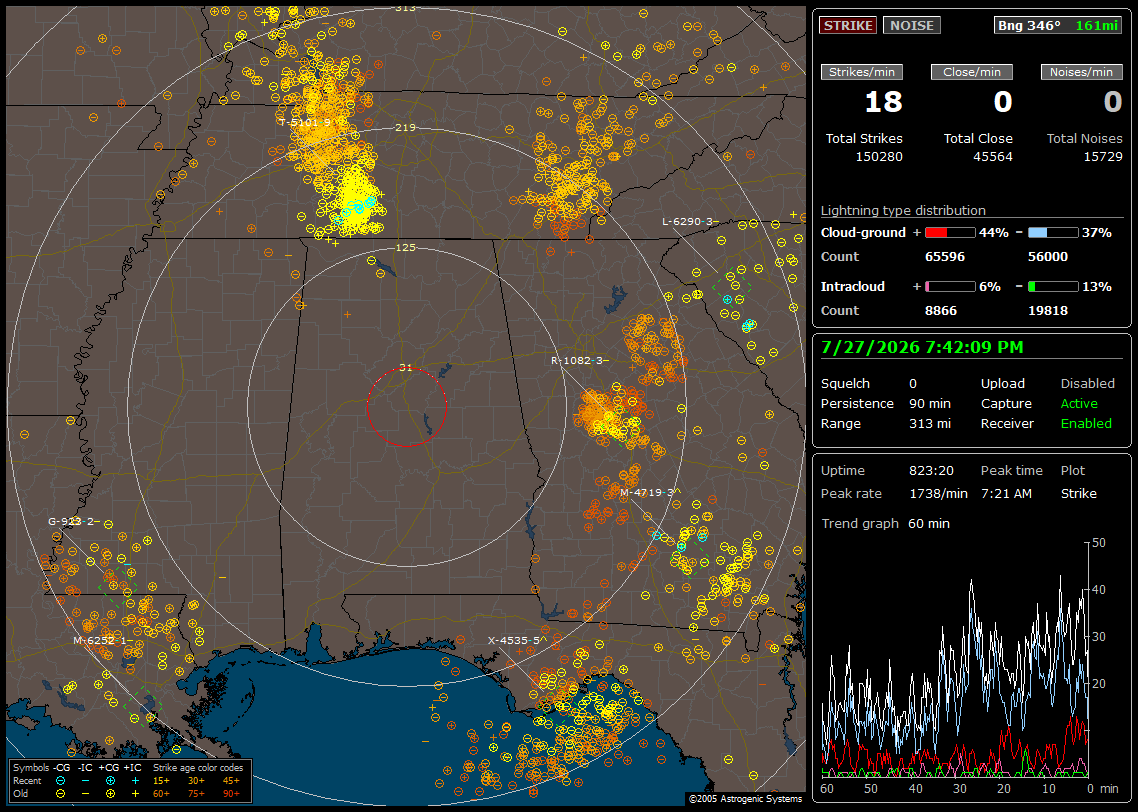Image resolution: width=1138 pixels, height=812 pixels.
Task: Click the Range value 313 mi
Action: (930, 423)
